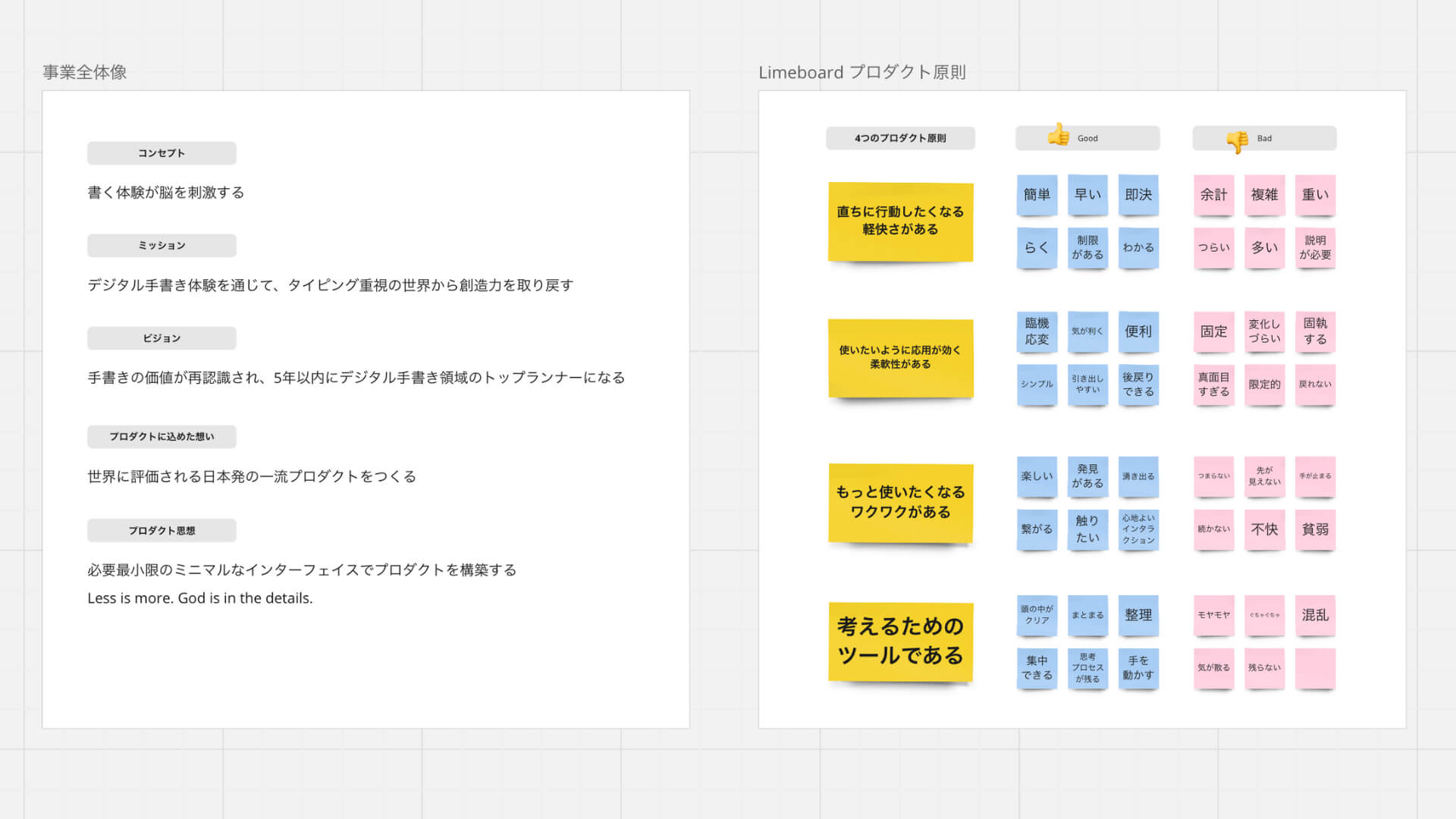
Task: Select the blue sticky note 気が利く
Action: (x=1087, y=331)
